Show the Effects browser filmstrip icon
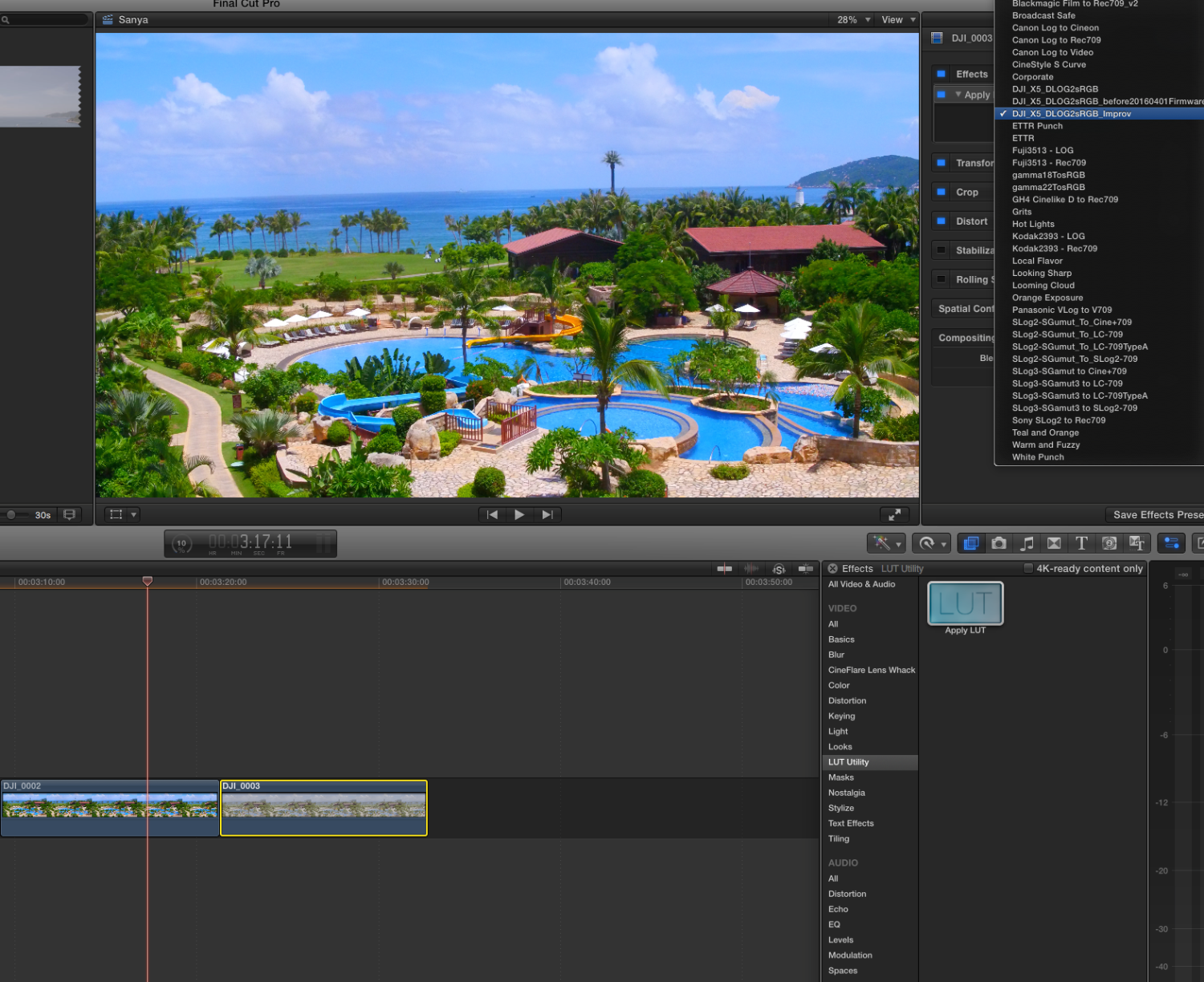The width and height of the screenshot is (1204, 982). [971, 543]
